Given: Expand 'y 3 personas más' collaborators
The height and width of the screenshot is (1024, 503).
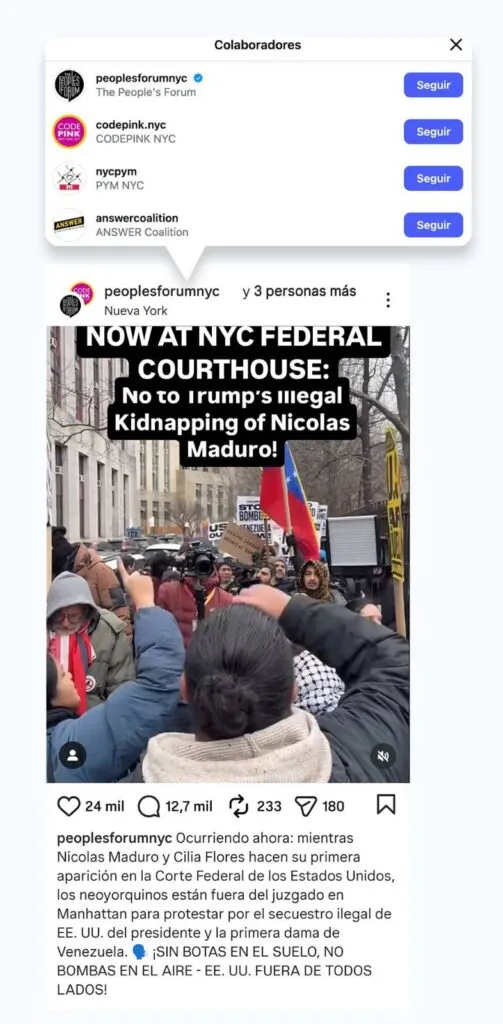Looking at the screenshot, I should point(299,291).
